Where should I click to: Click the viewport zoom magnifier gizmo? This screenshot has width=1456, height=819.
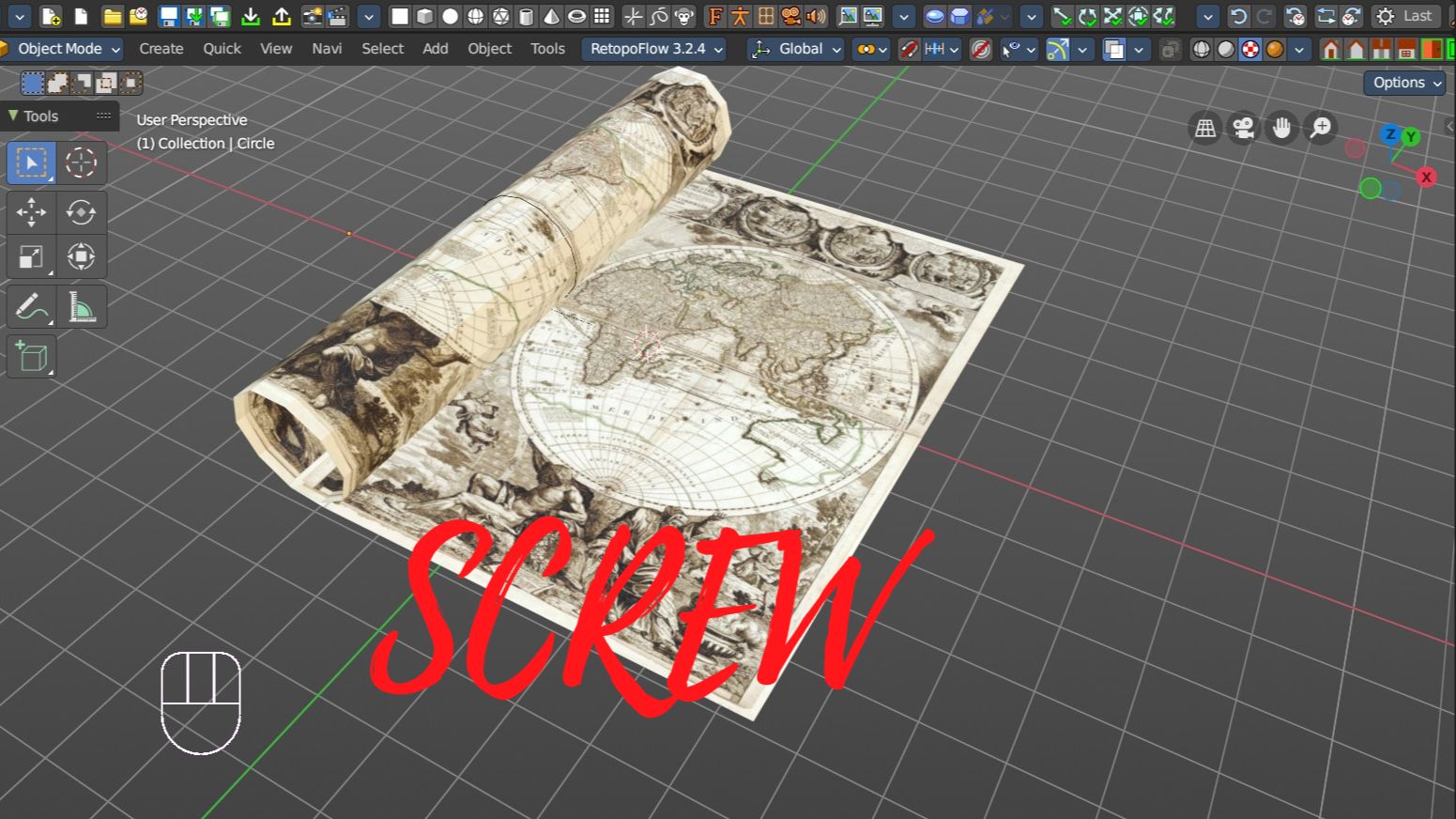[1321, 127]
